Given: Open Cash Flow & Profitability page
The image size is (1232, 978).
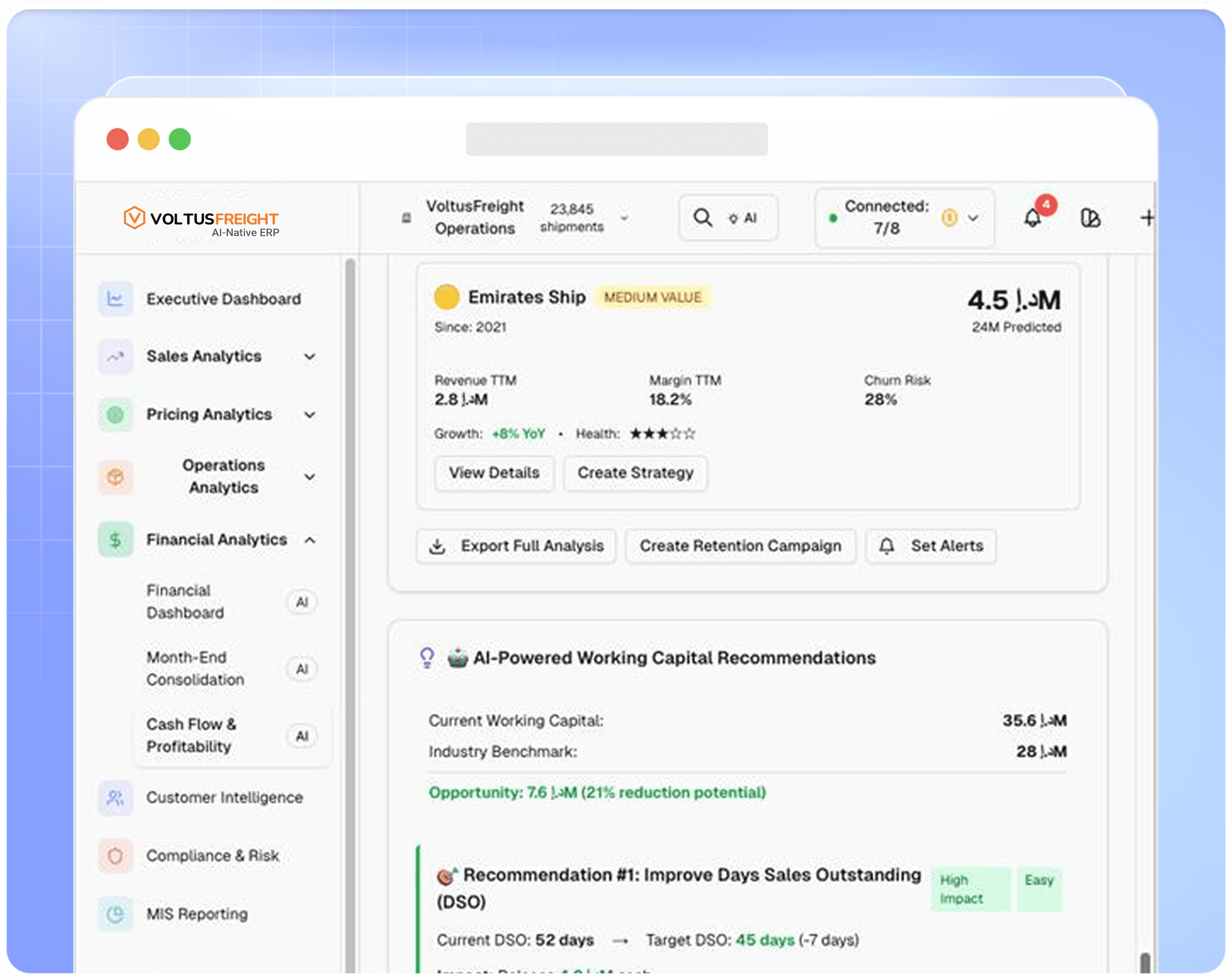Looking at the screenshot, I should [191, 735].
